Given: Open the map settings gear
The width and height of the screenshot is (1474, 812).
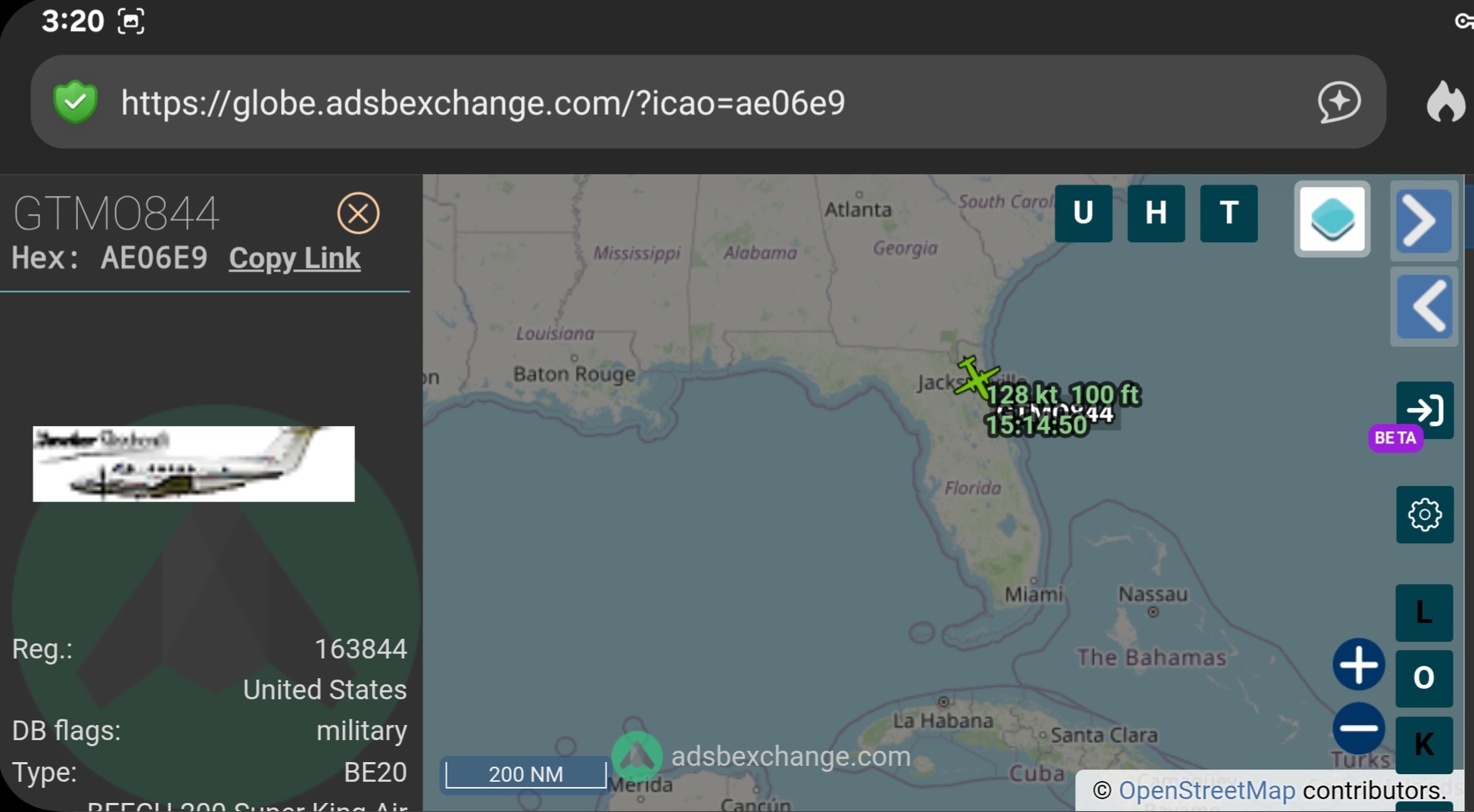Looking at the screenshot, I should pyautogui.click(x=1424, y=515).
